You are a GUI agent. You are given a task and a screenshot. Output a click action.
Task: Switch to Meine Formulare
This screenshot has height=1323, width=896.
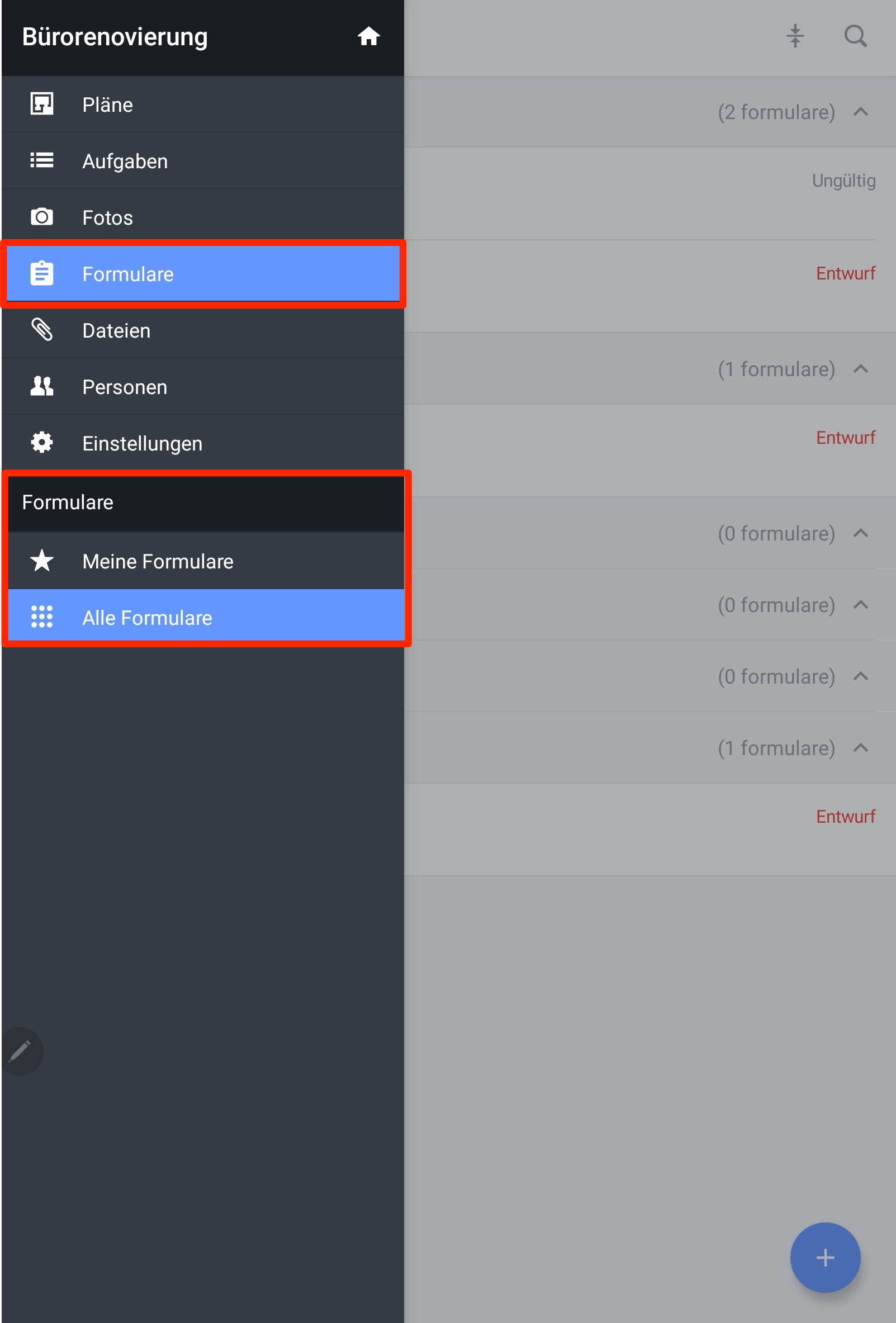pyautogui.click(x=206, y=561)
